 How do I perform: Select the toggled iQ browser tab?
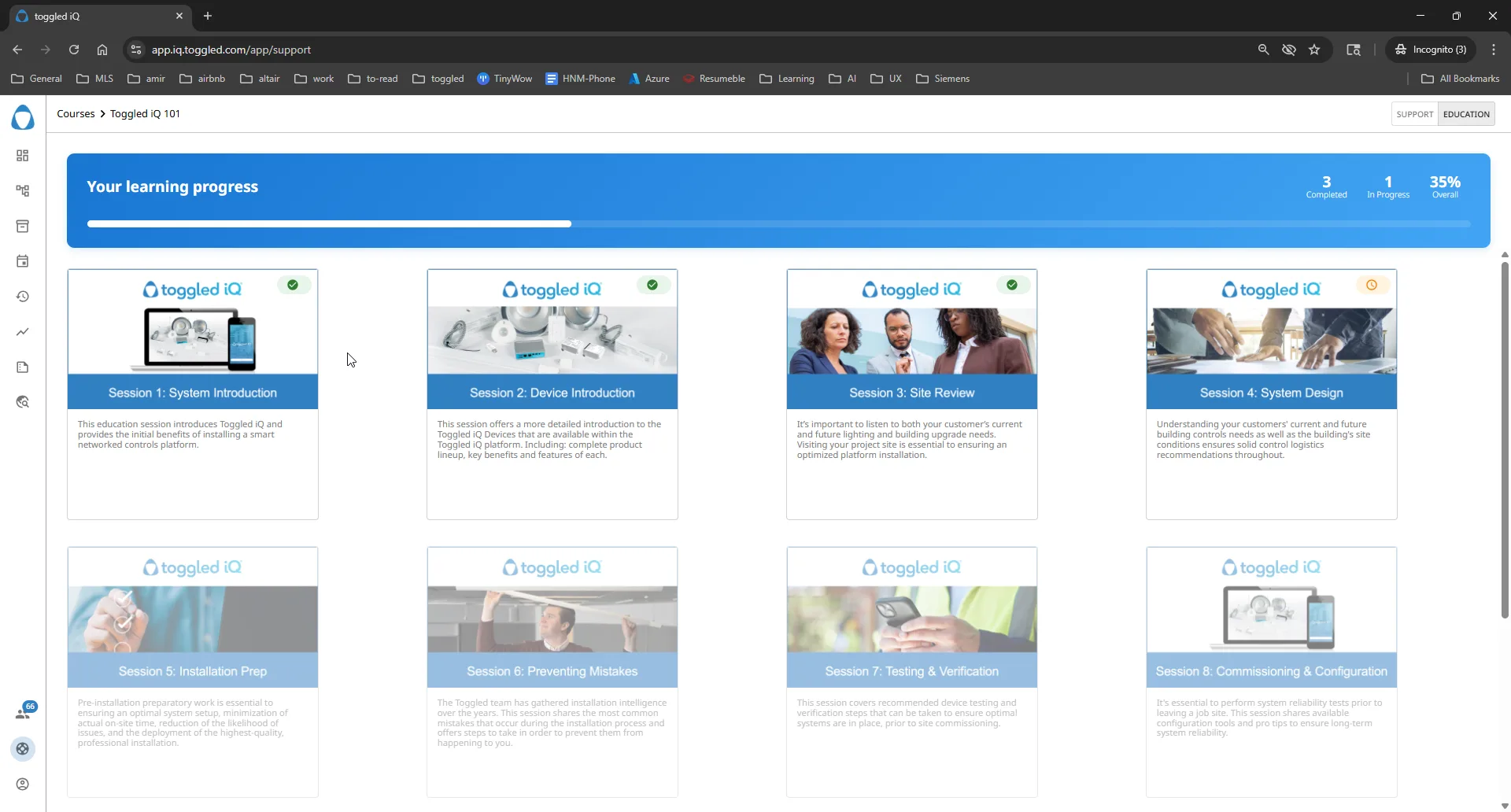pyautogui.click(x=99, y=16)
